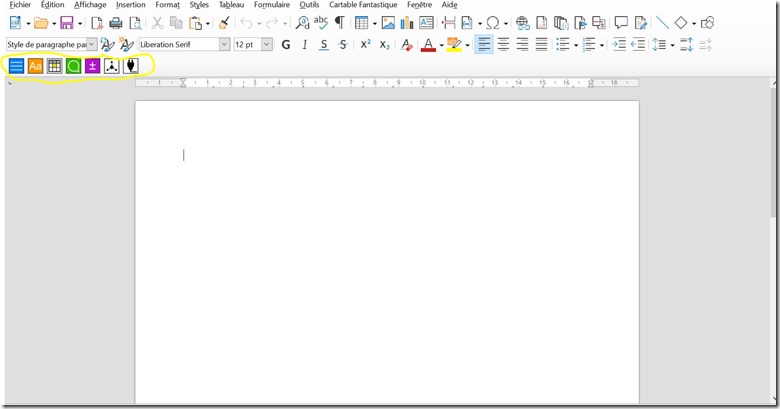Insert a table
780x409 pixels.
click(x=362, y=23)
